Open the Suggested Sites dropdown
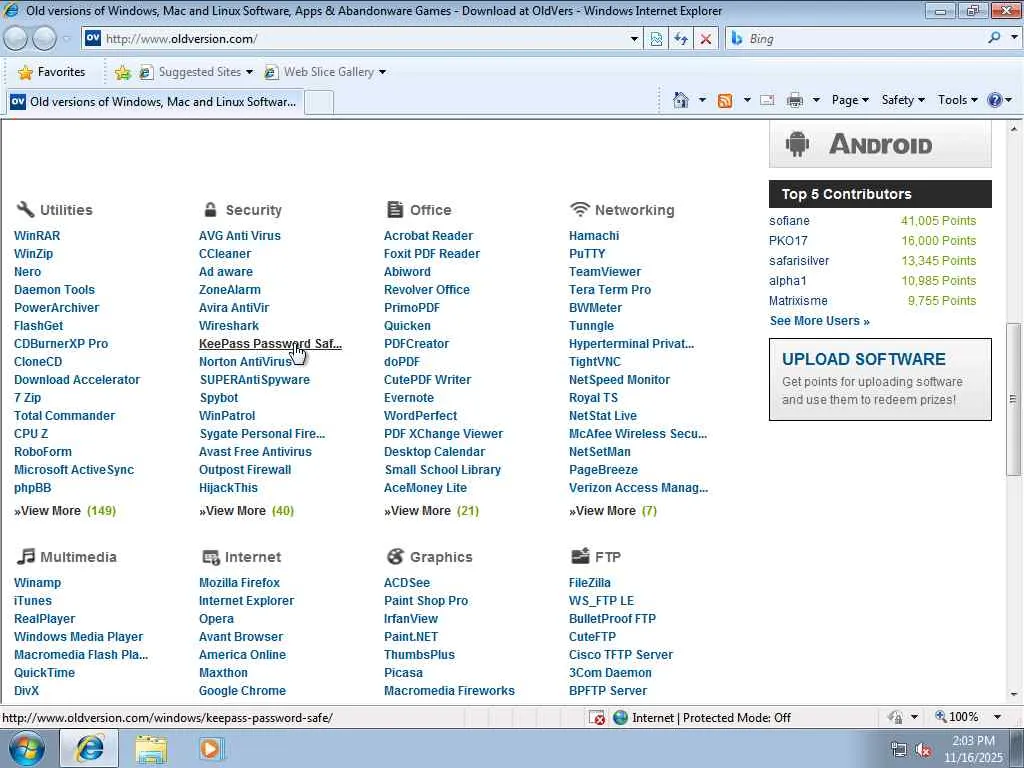Screen dimensions: 1024x768 point(249,72)
